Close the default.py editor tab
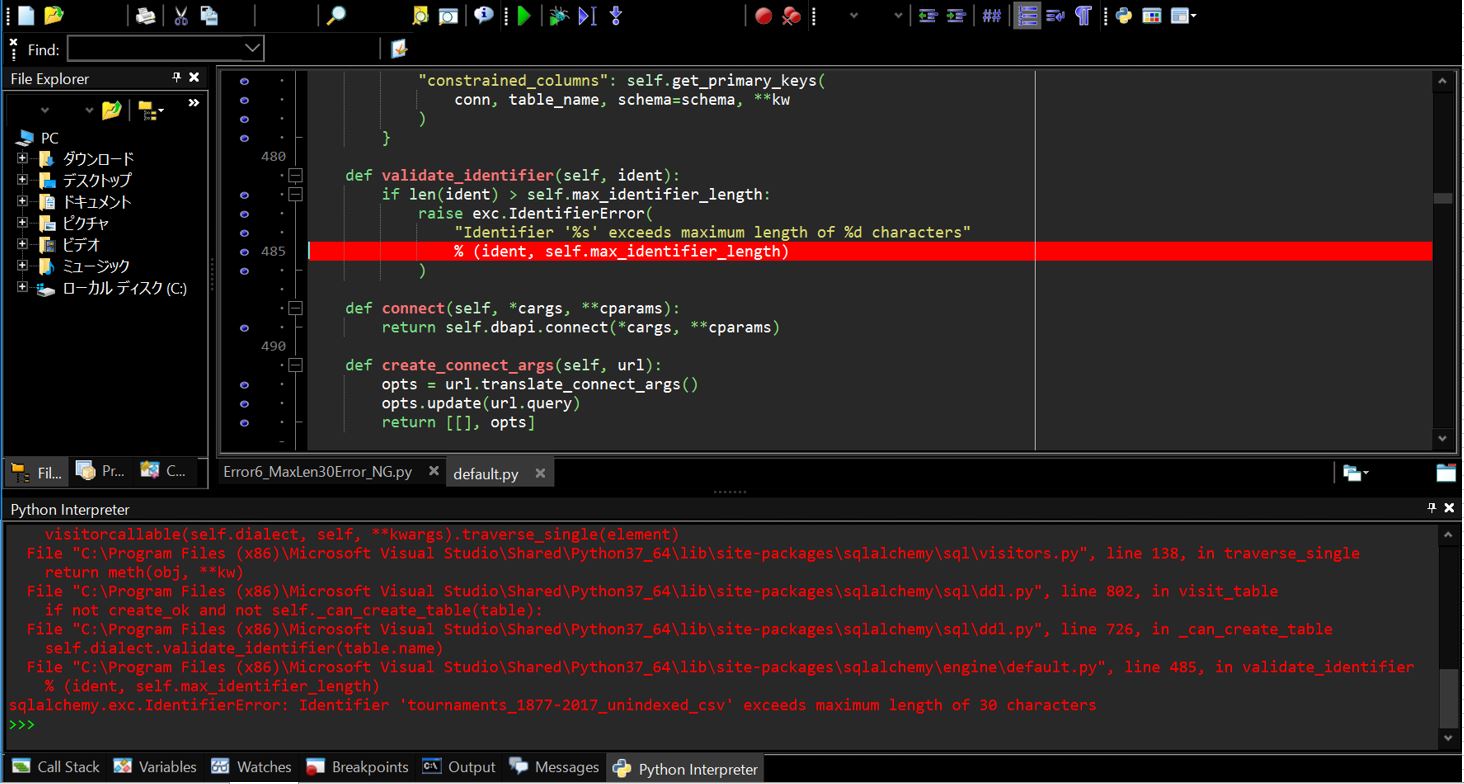The height and width of the screenshot is (784, 1464). tap(540, 473)
